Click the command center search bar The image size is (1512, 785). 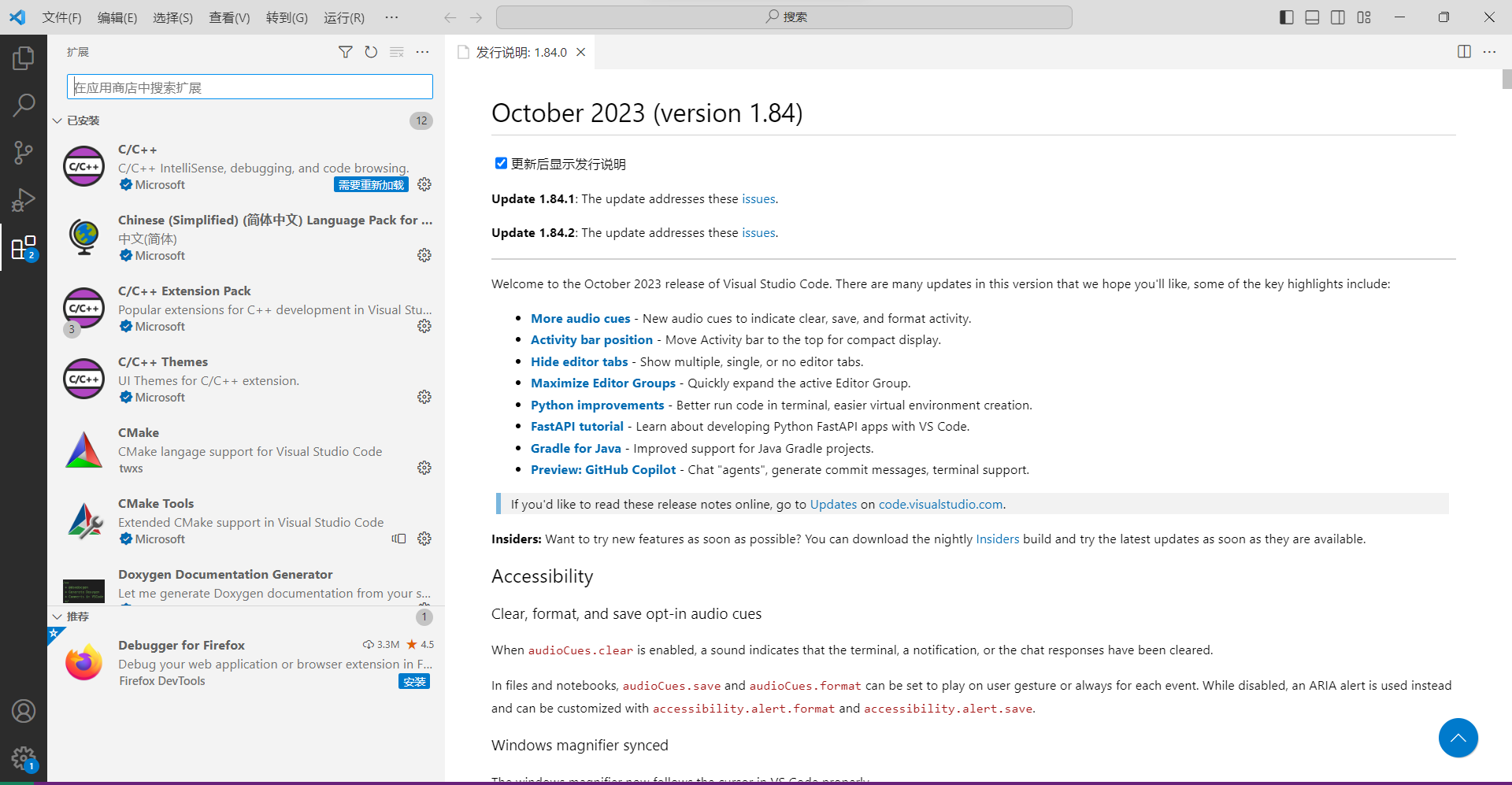(784, 17)
